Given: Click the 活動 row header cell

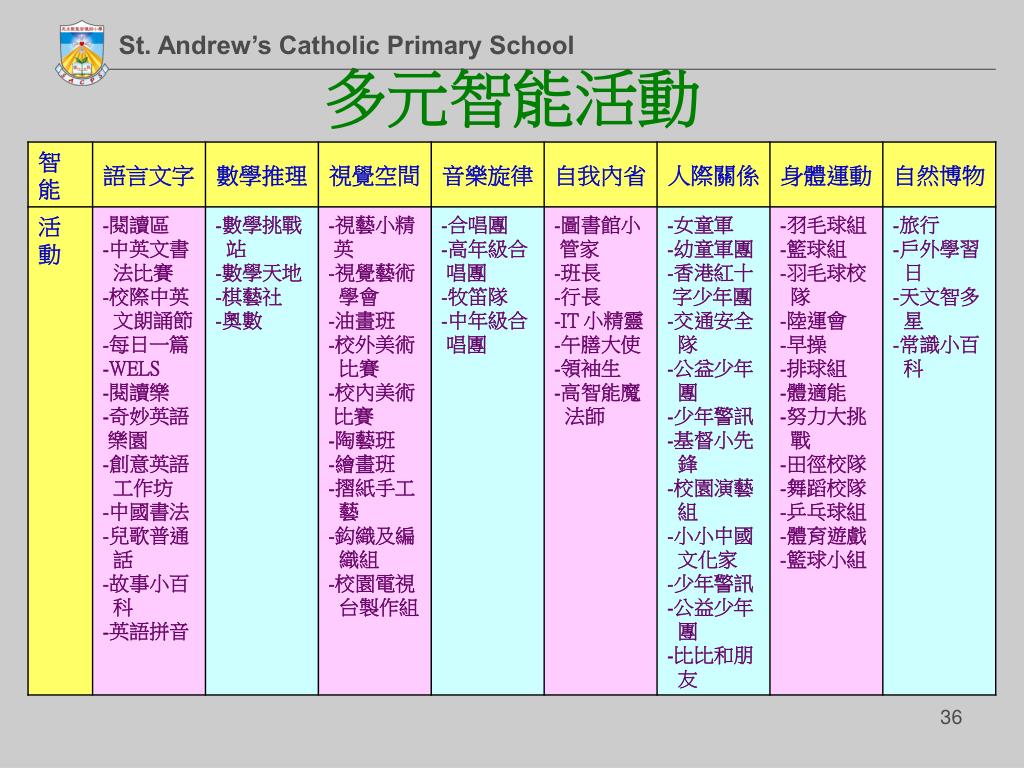Looking at the screenshot, I should (60, 451).
